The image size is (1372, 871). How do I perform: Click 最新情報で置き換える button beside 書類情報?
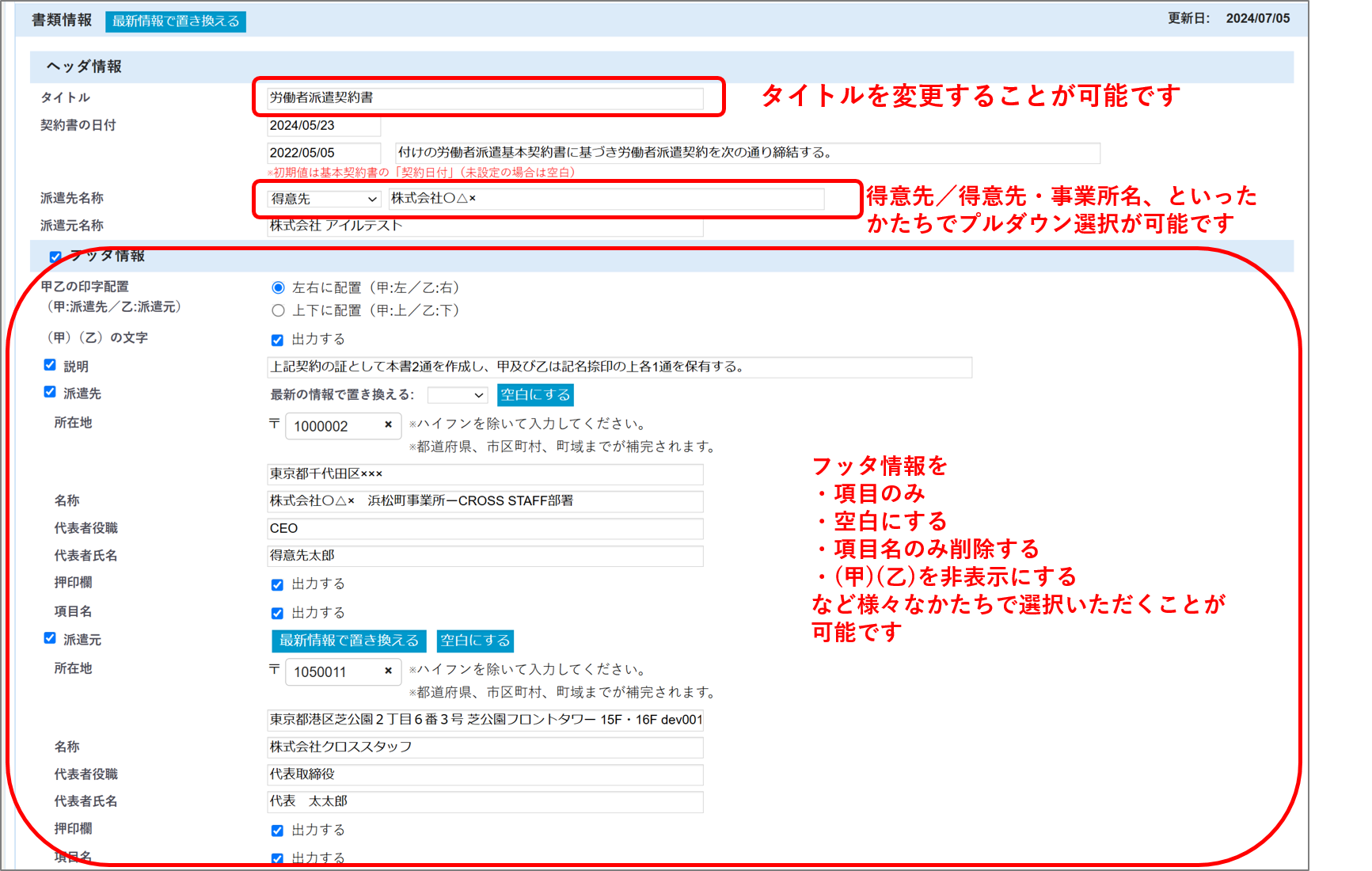176,21
